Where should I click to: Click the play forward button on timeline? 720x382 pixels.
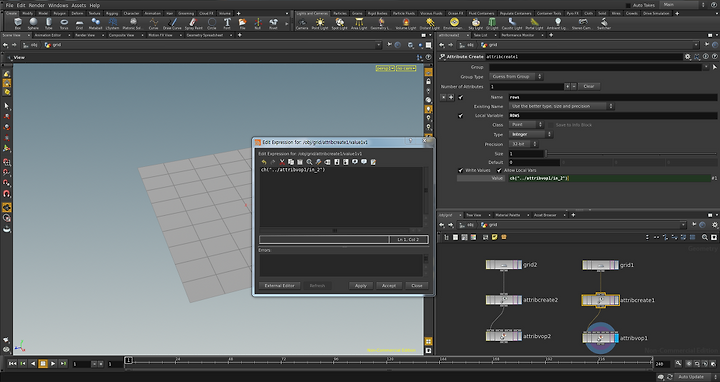pos(53,364)
